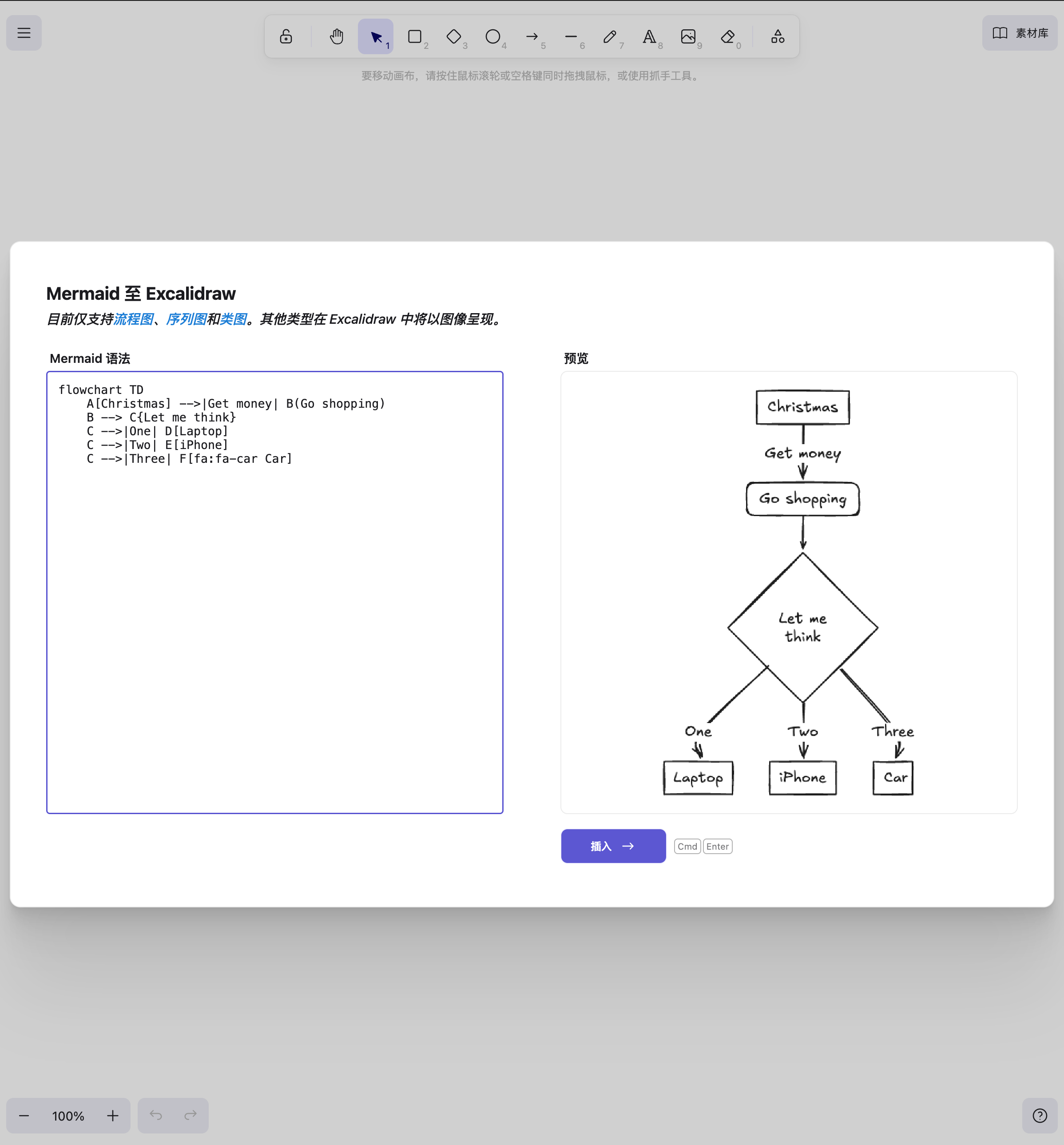Select the Pencil draw tool

tap(610, 37)
